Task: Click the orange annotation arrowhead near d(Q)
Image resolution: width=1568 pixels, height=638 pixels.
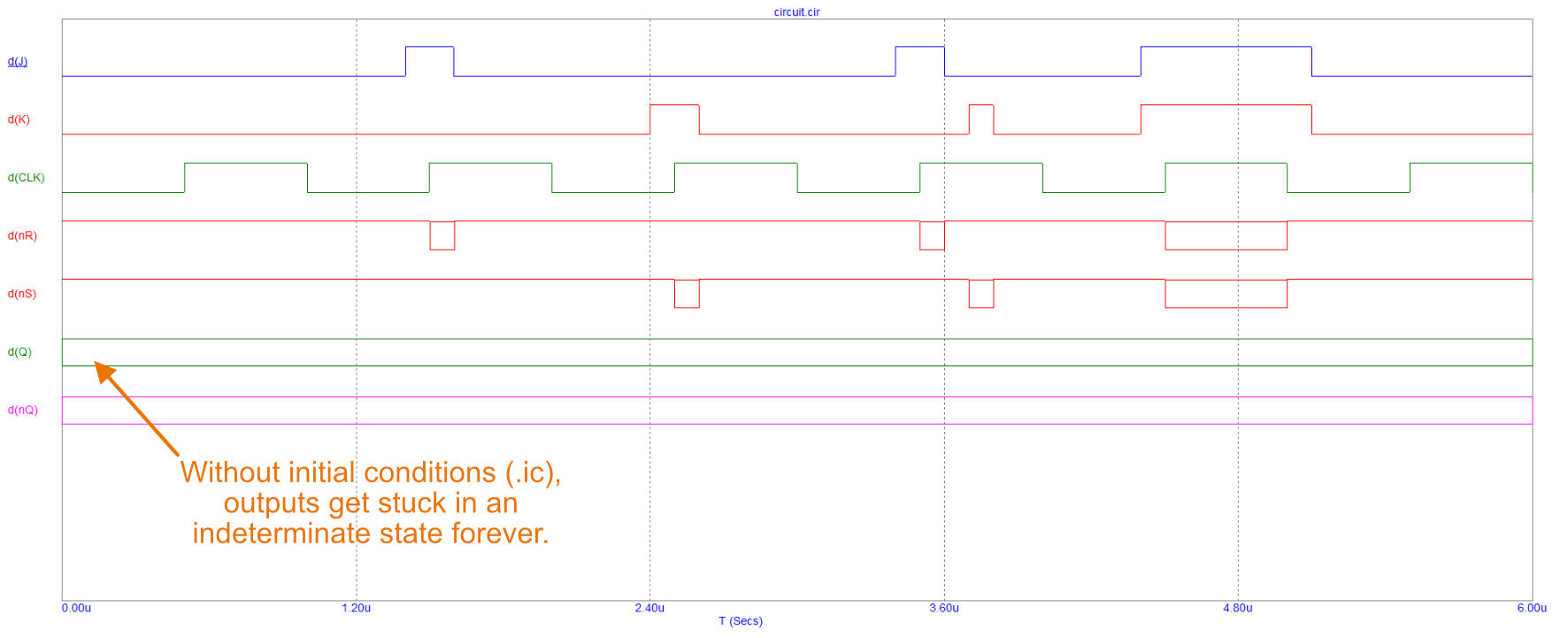Action: (104, 371)
